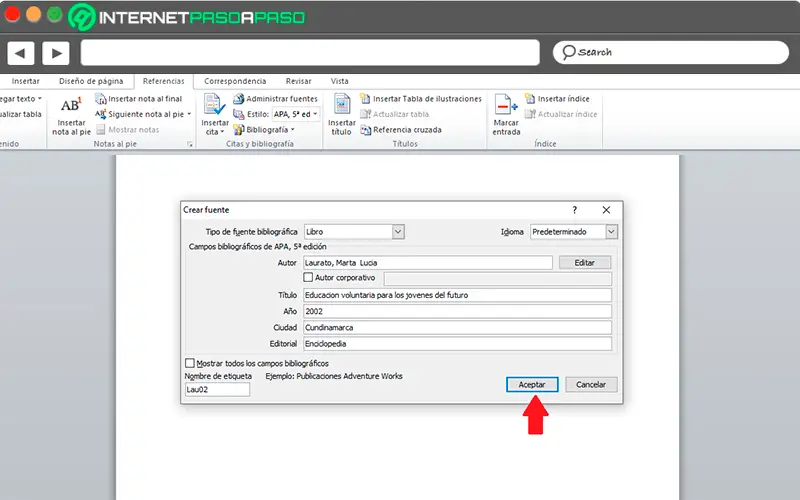Open the Bibliografía menu
Screen dimensions: 800x500
264,130
